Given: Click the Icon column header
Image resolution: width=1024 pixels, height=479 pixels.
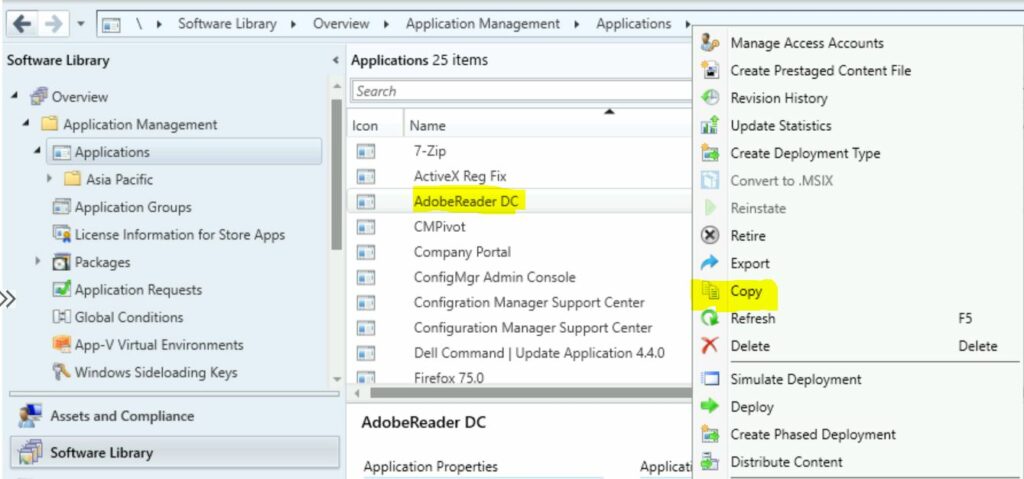Looking at the screenshot, I should [365, 125].
